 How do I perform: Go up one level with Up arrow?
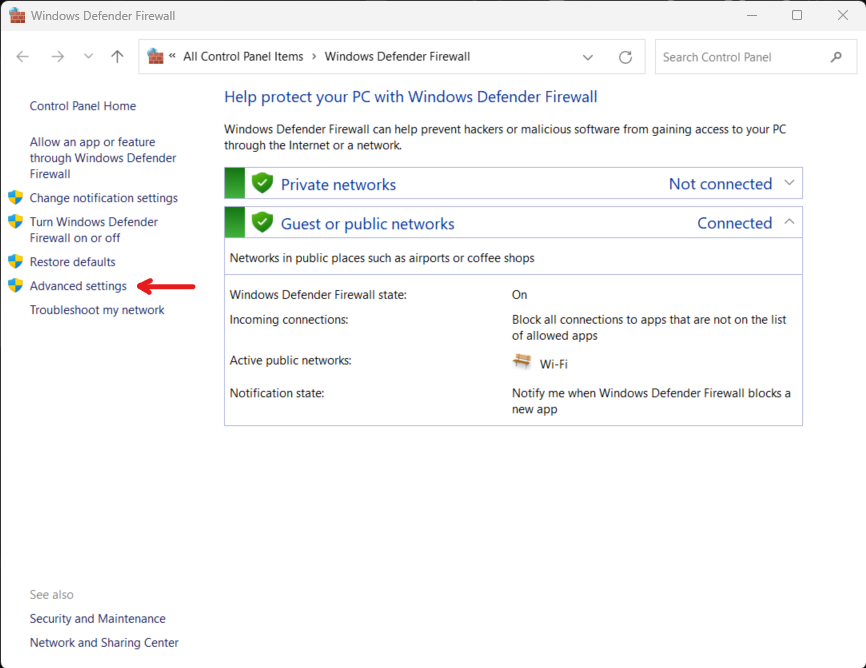click(x=117, y=56)
